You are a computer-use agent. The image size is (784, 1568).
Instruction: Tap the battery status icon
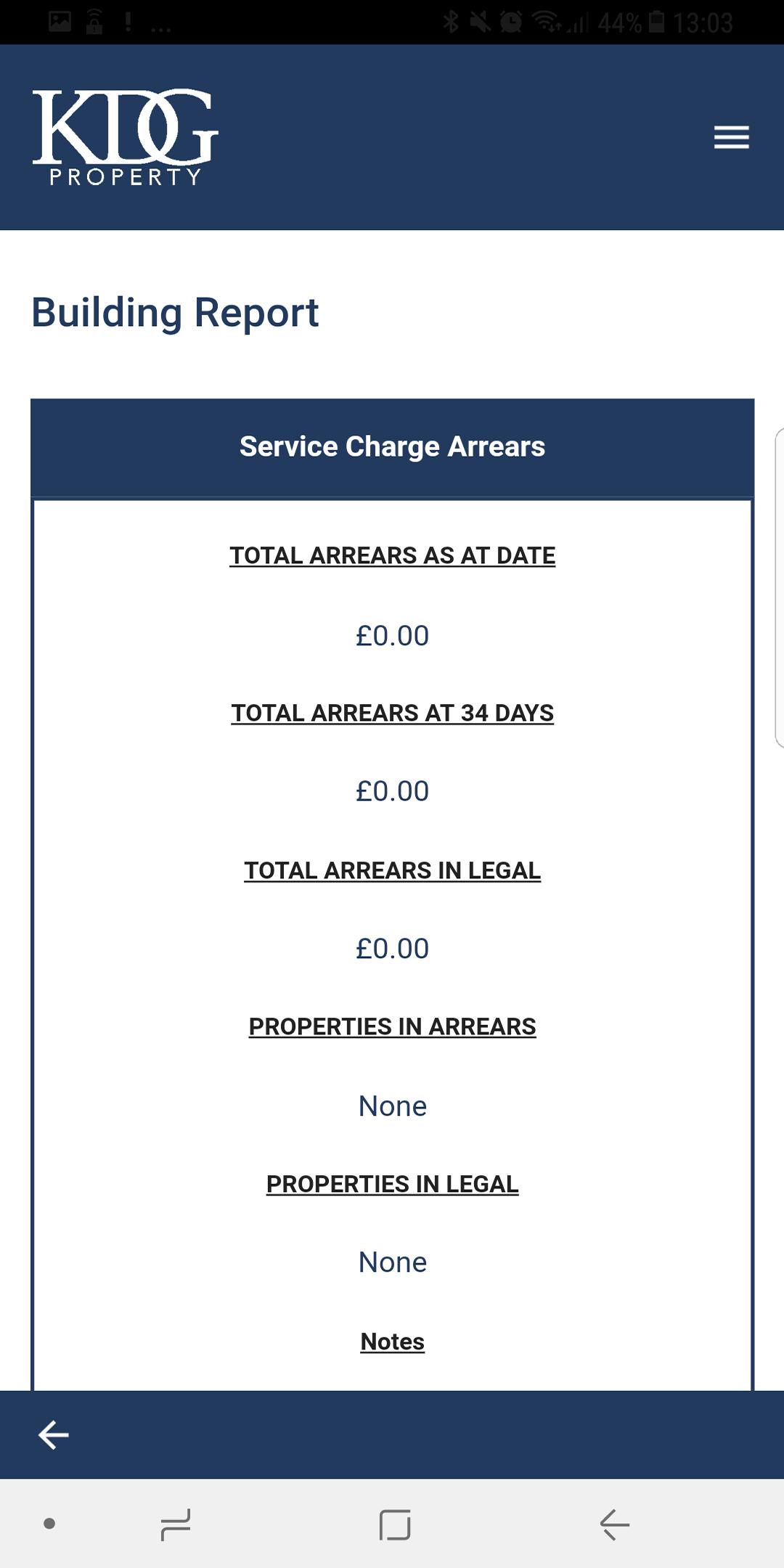[656, 22]
